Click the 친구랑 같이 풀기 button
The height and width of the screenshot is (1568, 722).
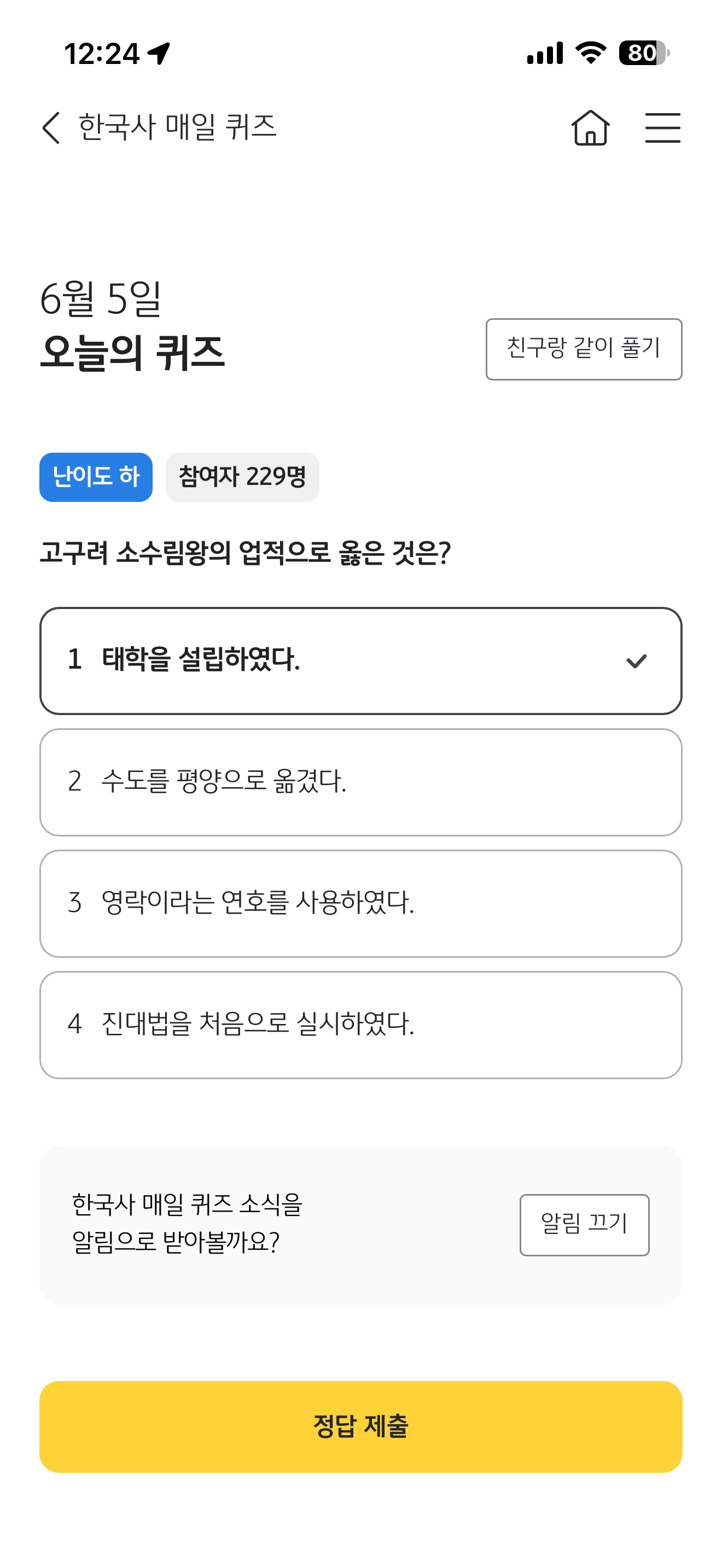coord(584,349)
